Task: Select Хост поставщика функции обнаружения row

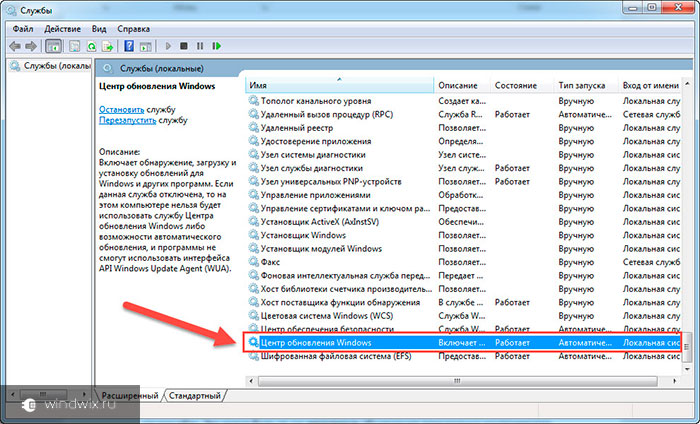Action: [x=464, y=302]
